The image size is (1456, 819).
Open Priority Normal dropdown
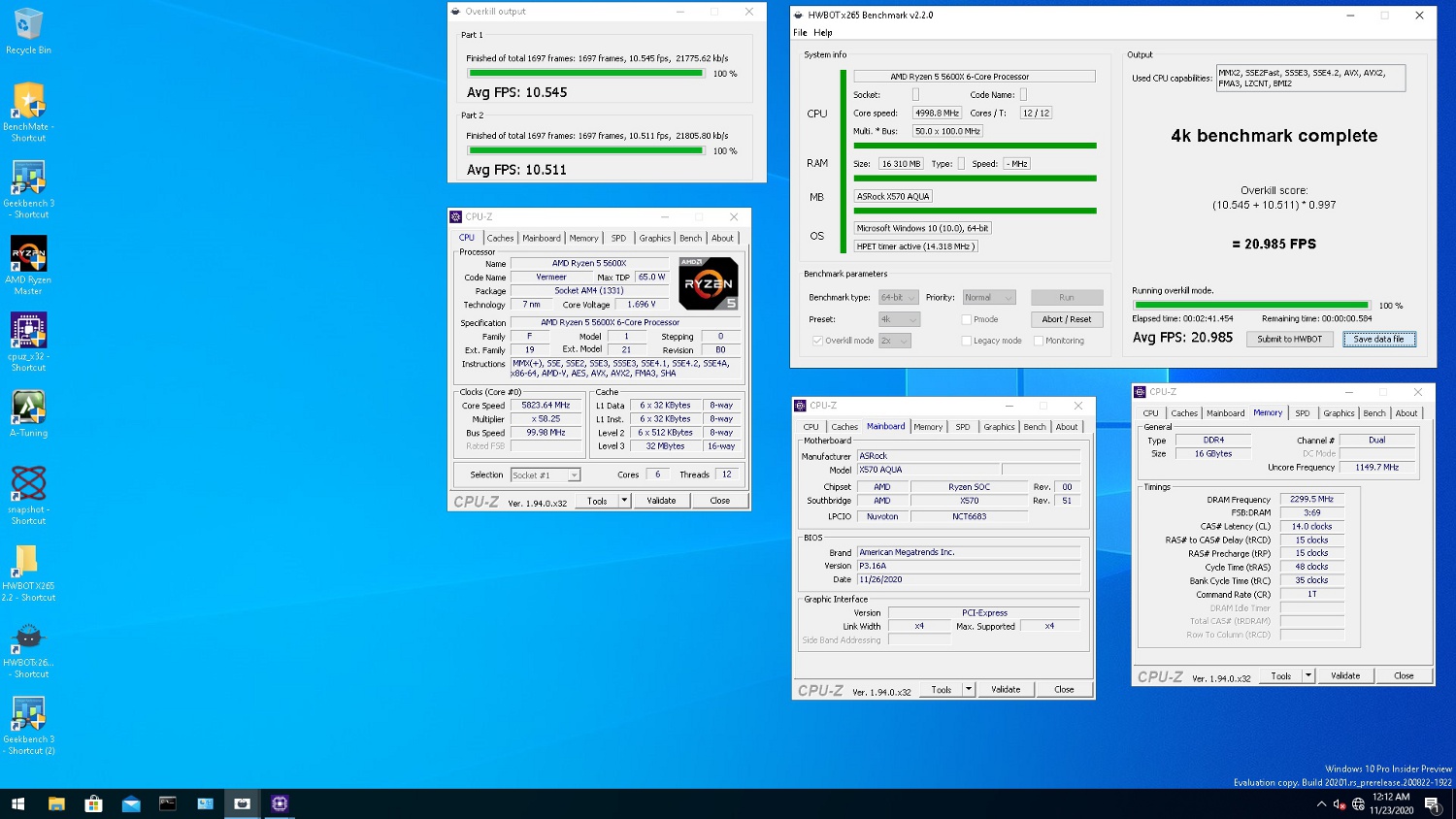click(988, 298)
